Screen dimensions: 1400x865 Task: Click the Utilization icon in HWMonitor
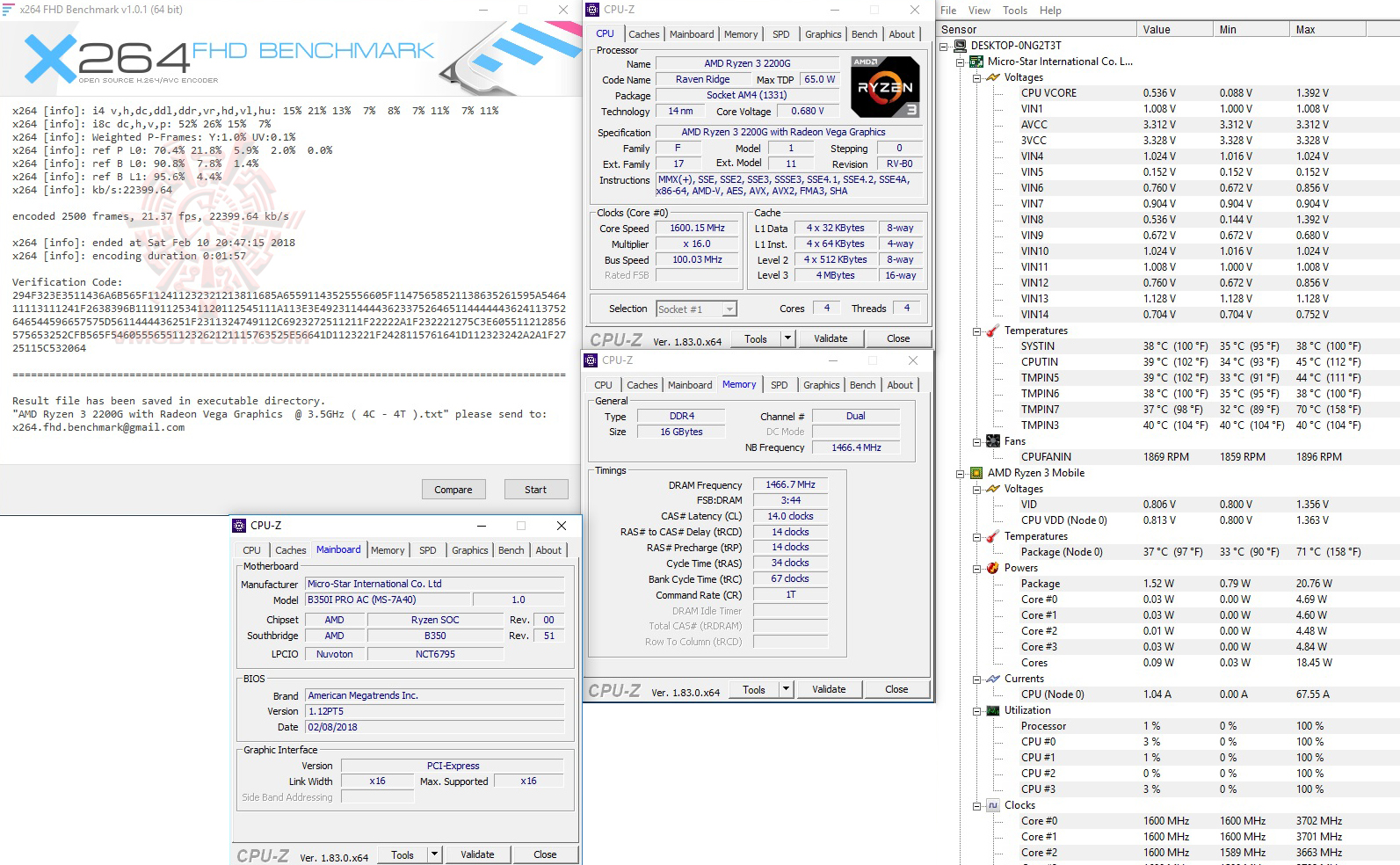click(x=993, y=710)
